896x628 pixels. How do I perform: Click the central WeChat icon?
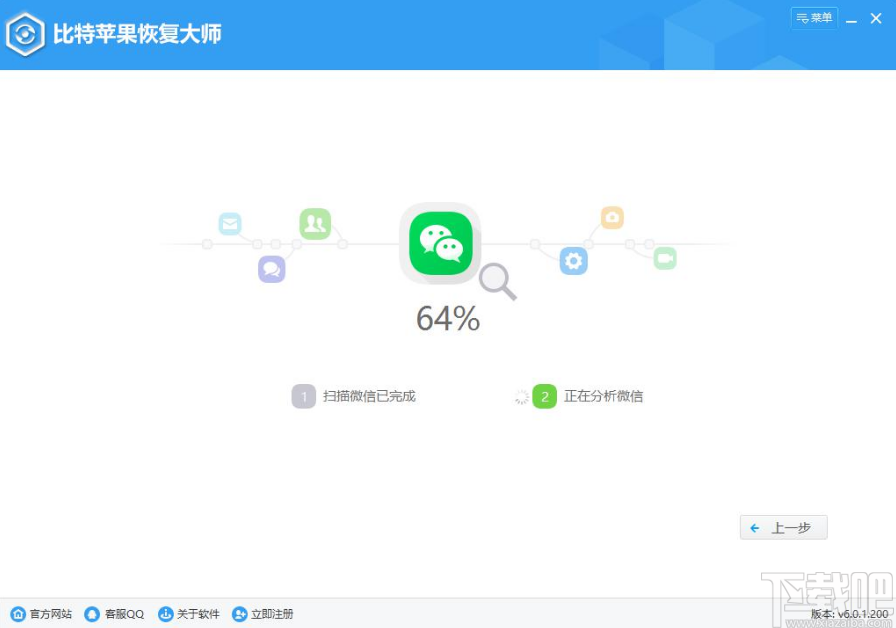(441, 243)
